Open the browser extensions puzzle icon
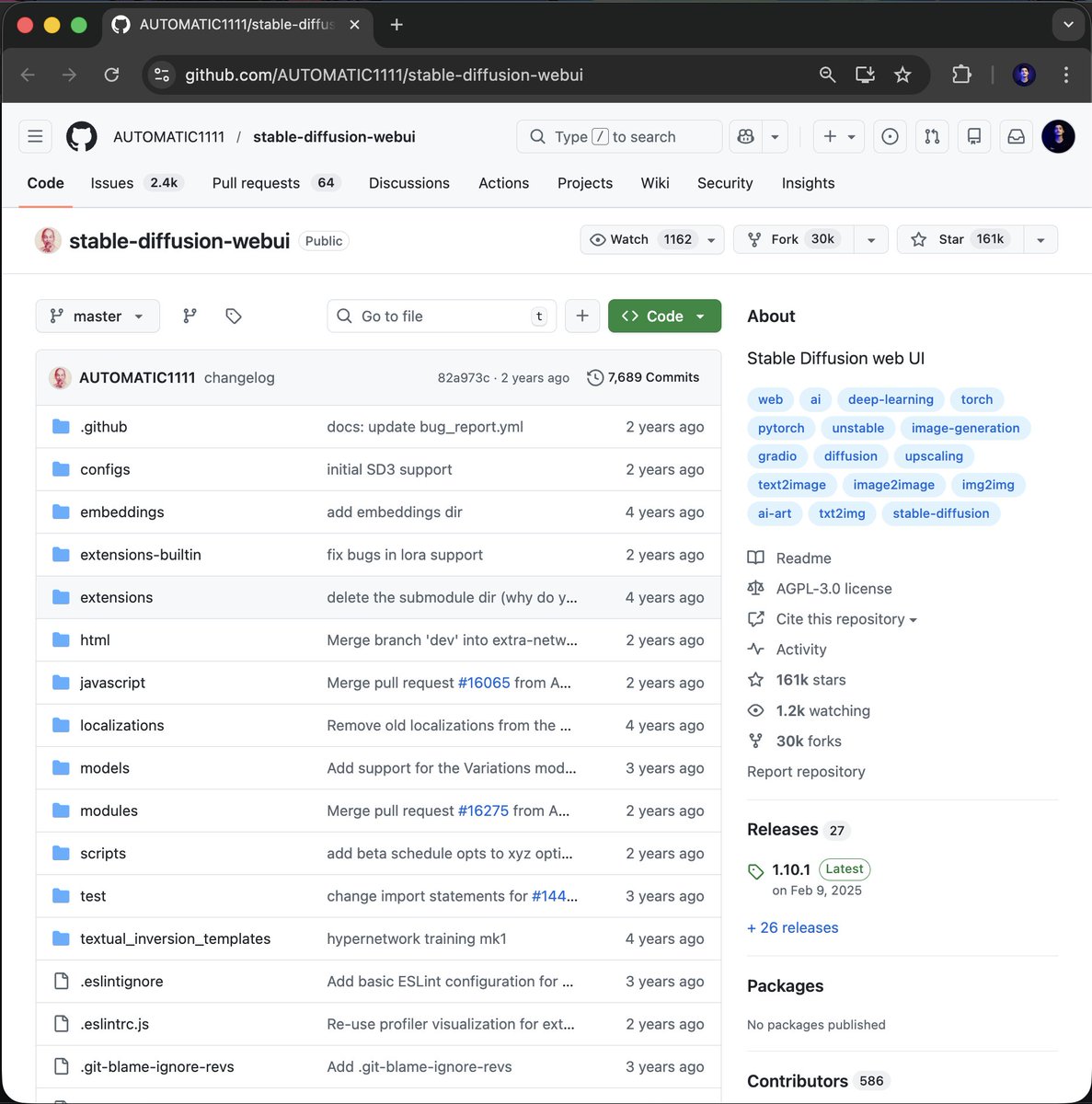 click(x=961, y=75)
